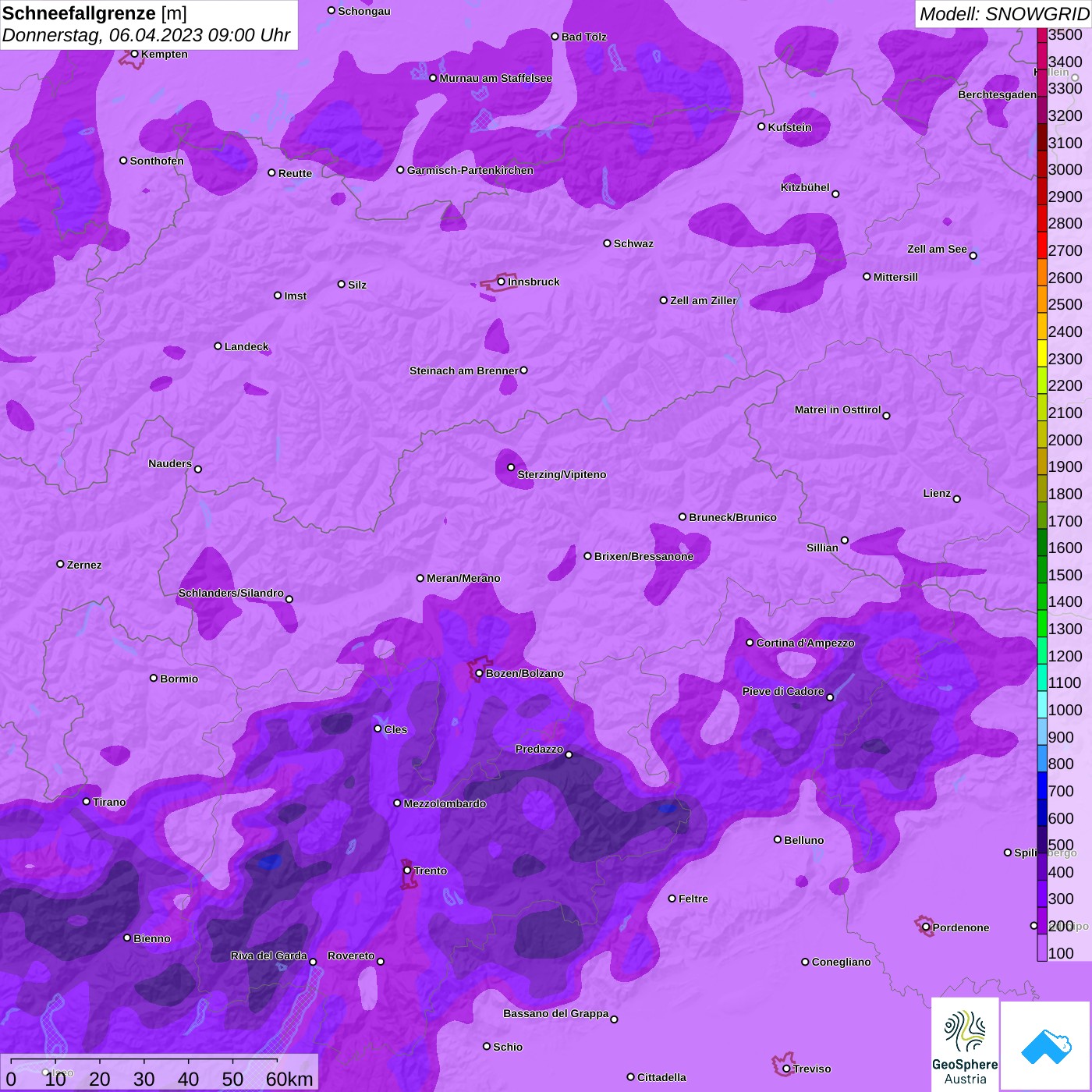
Task: Click the Brixen/Bressanone label
Action: point(643,556)
